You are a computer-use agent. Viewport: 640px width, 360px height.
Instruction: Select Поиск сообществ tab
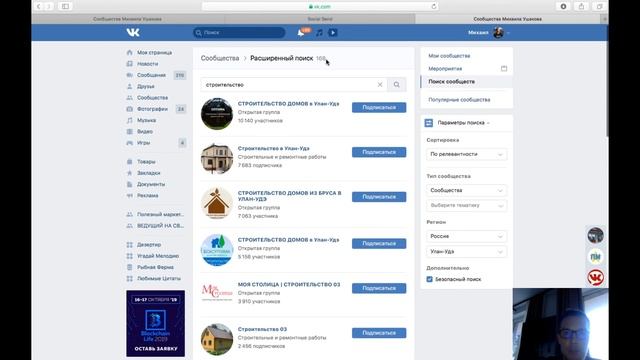[x=467, y=82]
